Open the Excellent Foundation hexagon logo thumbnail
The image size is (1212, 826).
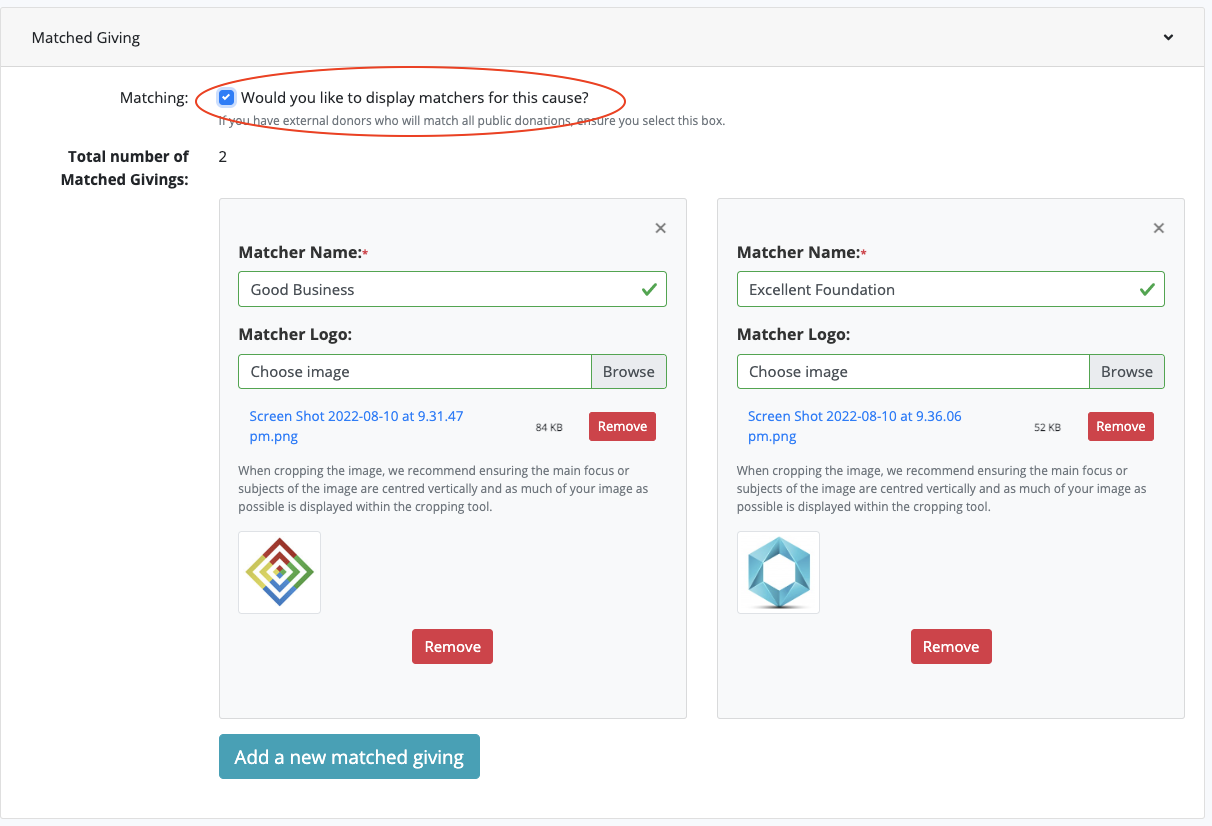pos(778,572)
